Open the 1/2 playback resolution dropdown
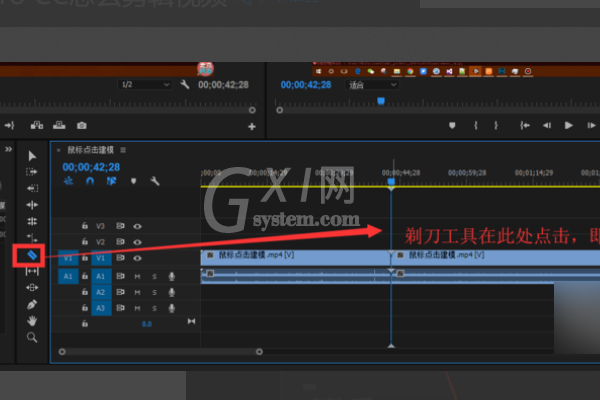600x400 pixels. [144, 85]
